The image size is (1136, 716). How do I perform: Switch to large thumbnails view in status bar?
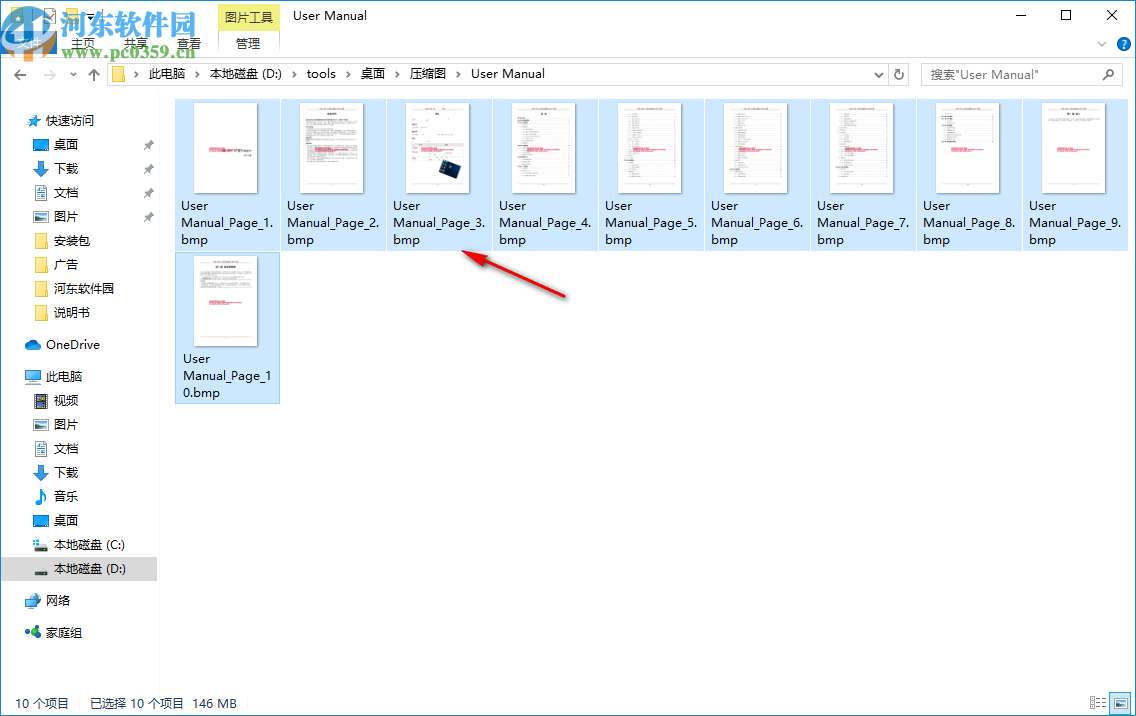click(1121, 703)
